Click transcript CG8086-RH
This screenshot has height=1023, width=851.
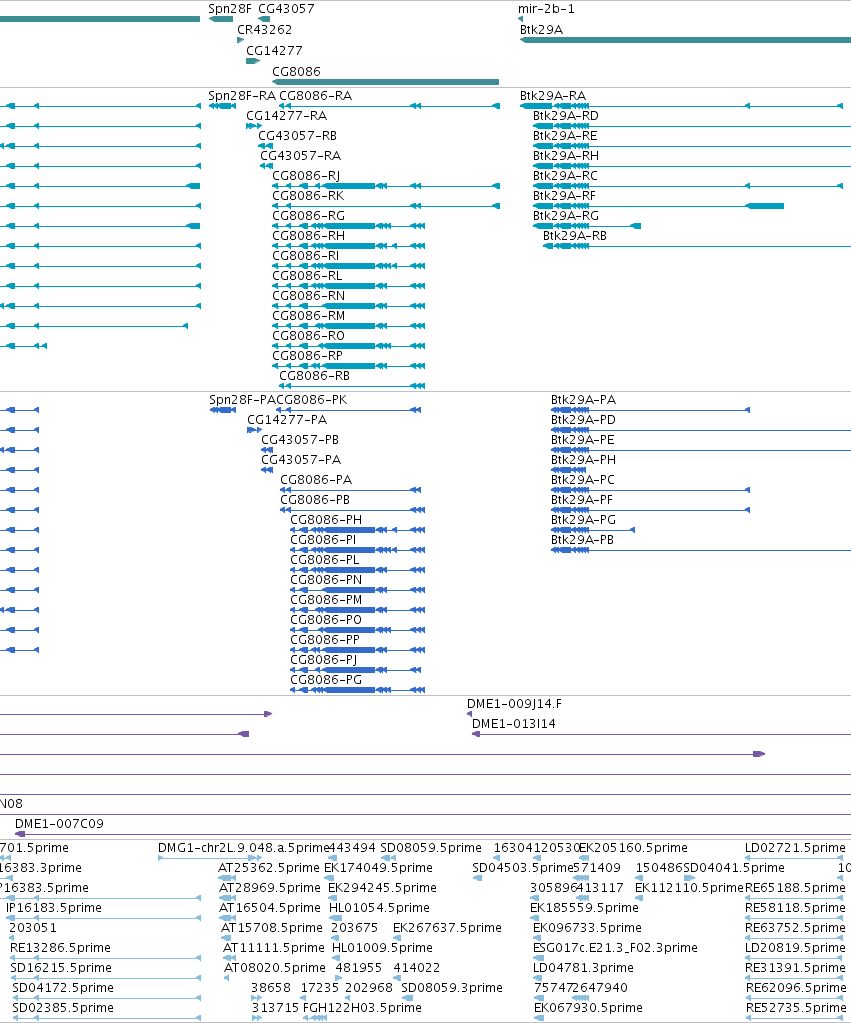tap(309, 236)
